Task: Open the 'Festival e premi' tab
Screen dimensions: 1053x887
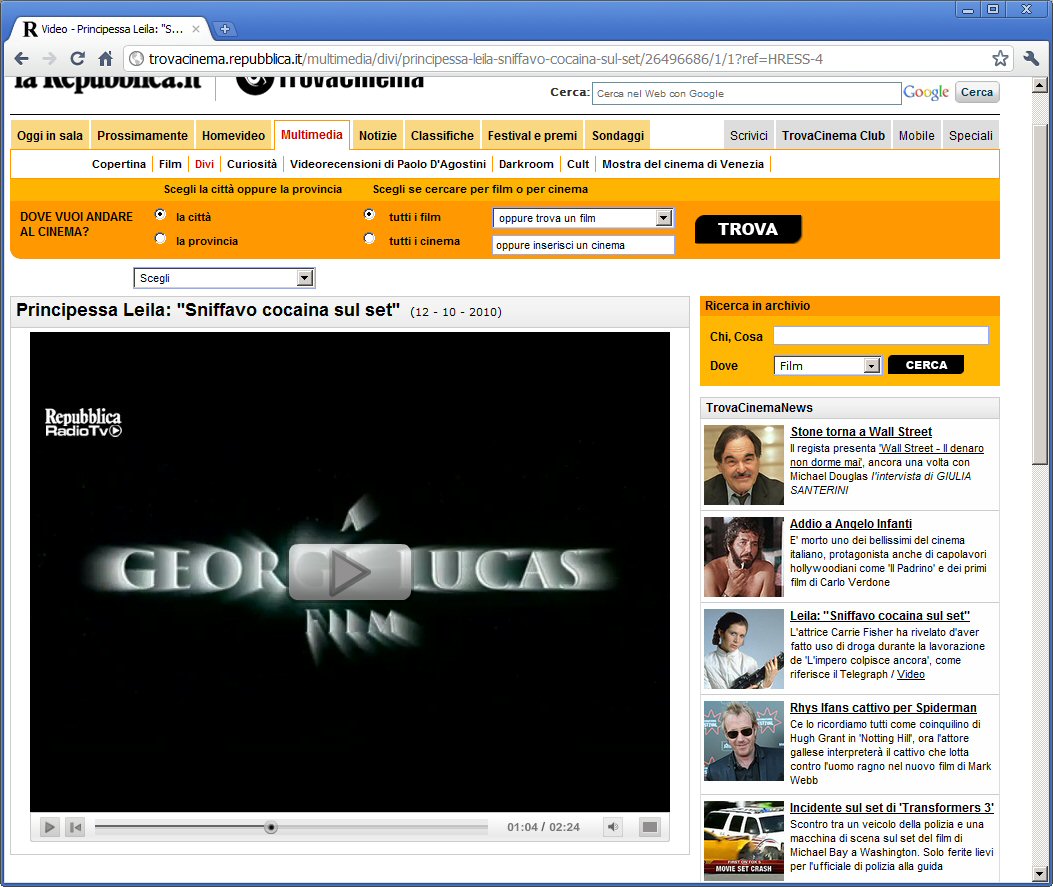Action: point(533,136)
